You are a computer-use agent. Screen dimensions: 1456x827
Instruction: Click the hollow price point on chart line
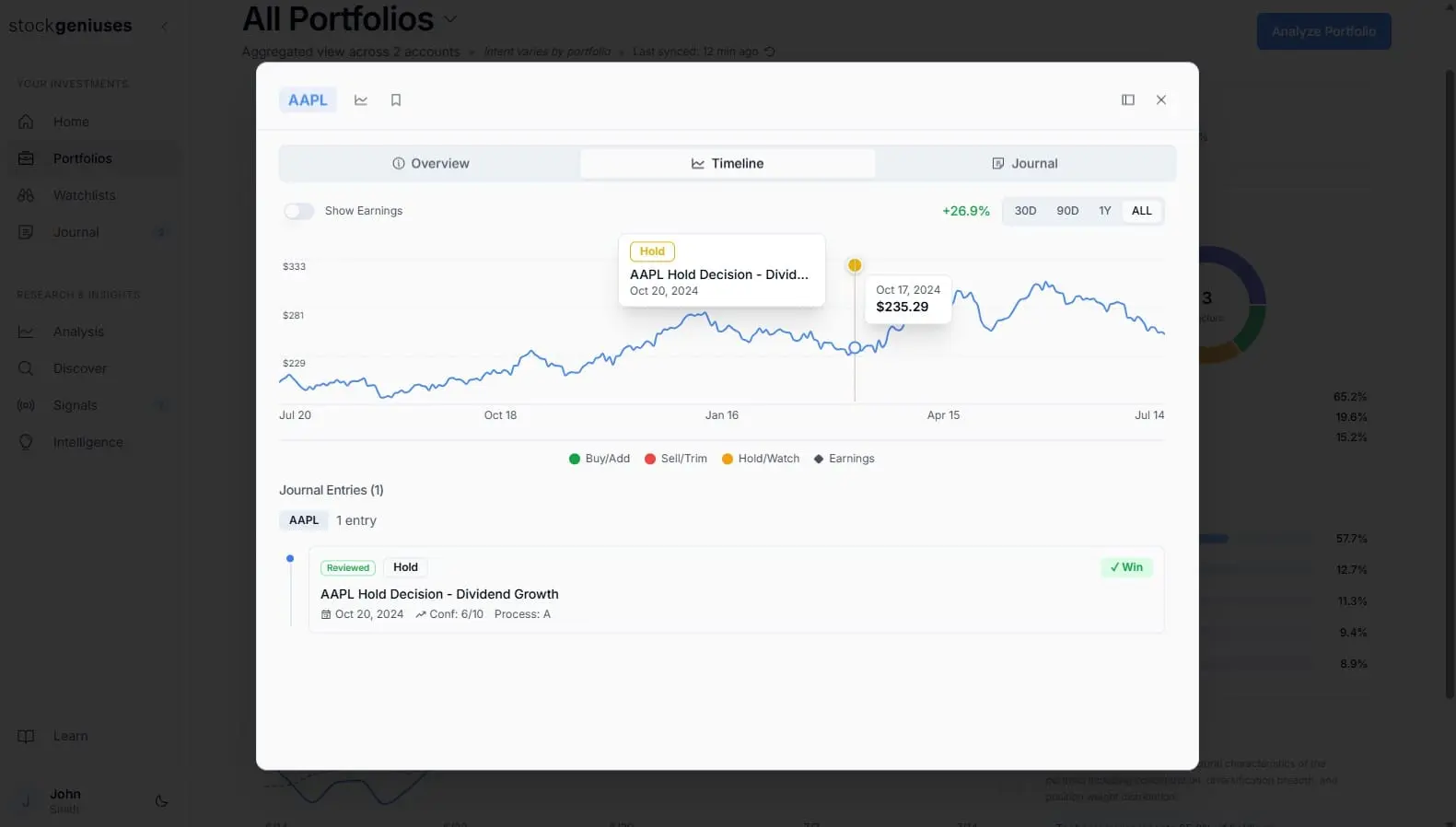[855, 348]
